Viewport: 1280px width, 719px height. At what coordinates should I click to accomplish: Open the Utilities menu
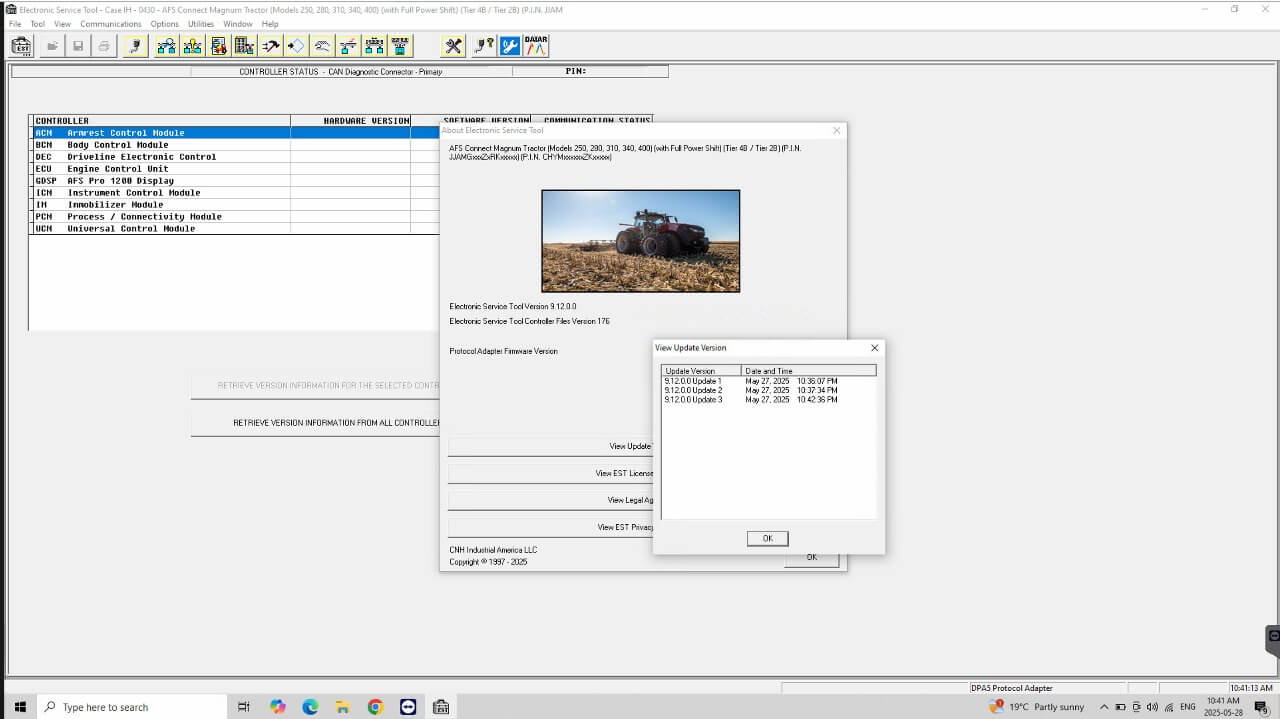point(201,24)
